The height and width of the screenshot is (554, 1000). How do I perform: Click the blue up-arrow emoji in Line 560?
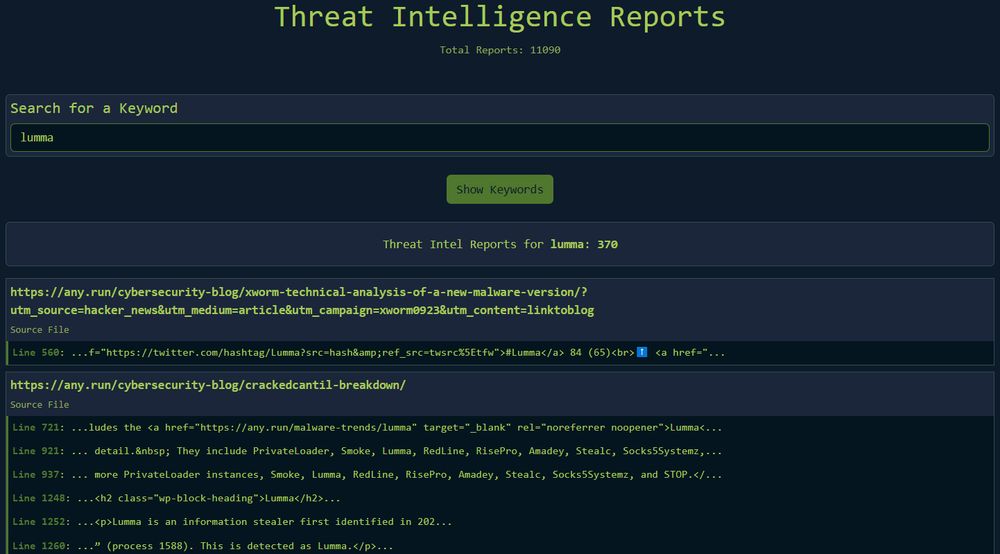pos(642,352)
